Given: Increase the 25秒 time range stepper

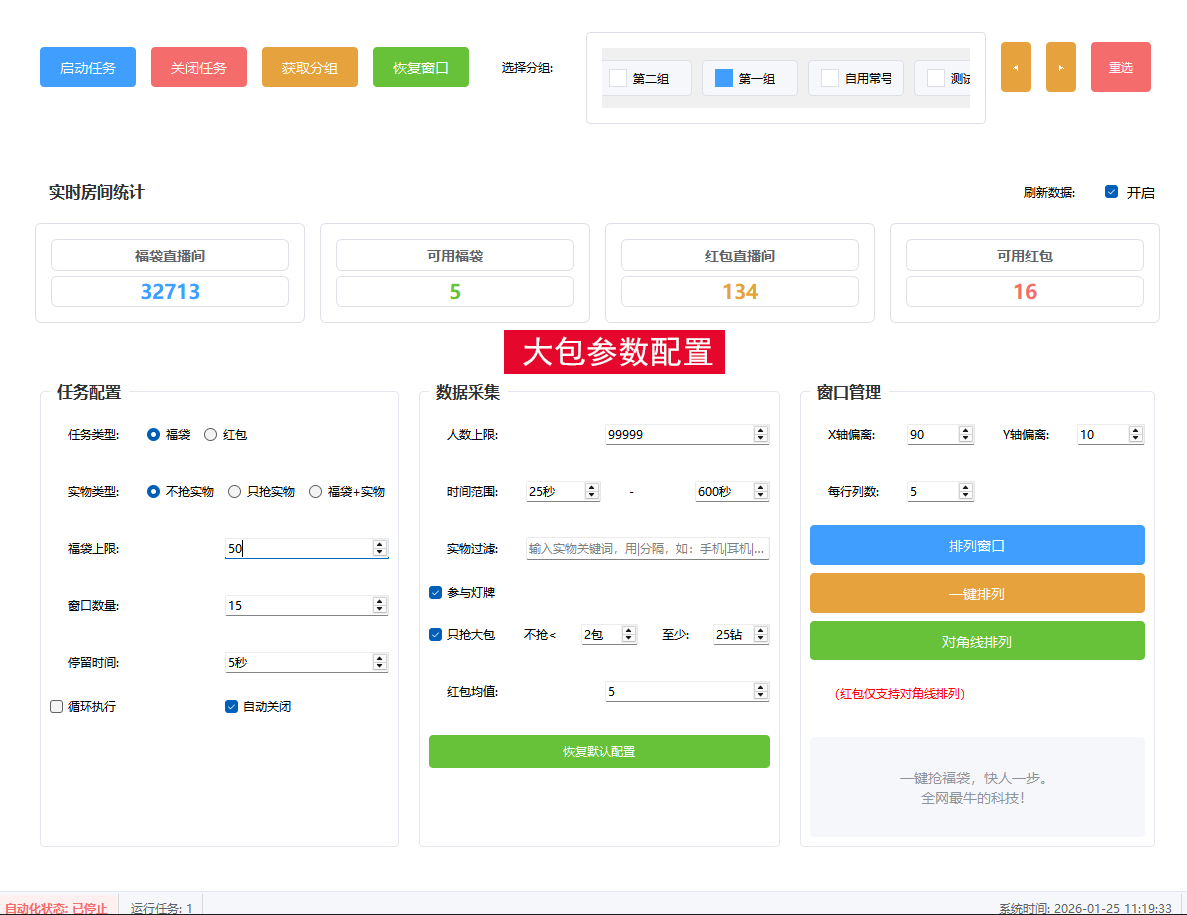Looking at the screenshot, I should point(592,487).
